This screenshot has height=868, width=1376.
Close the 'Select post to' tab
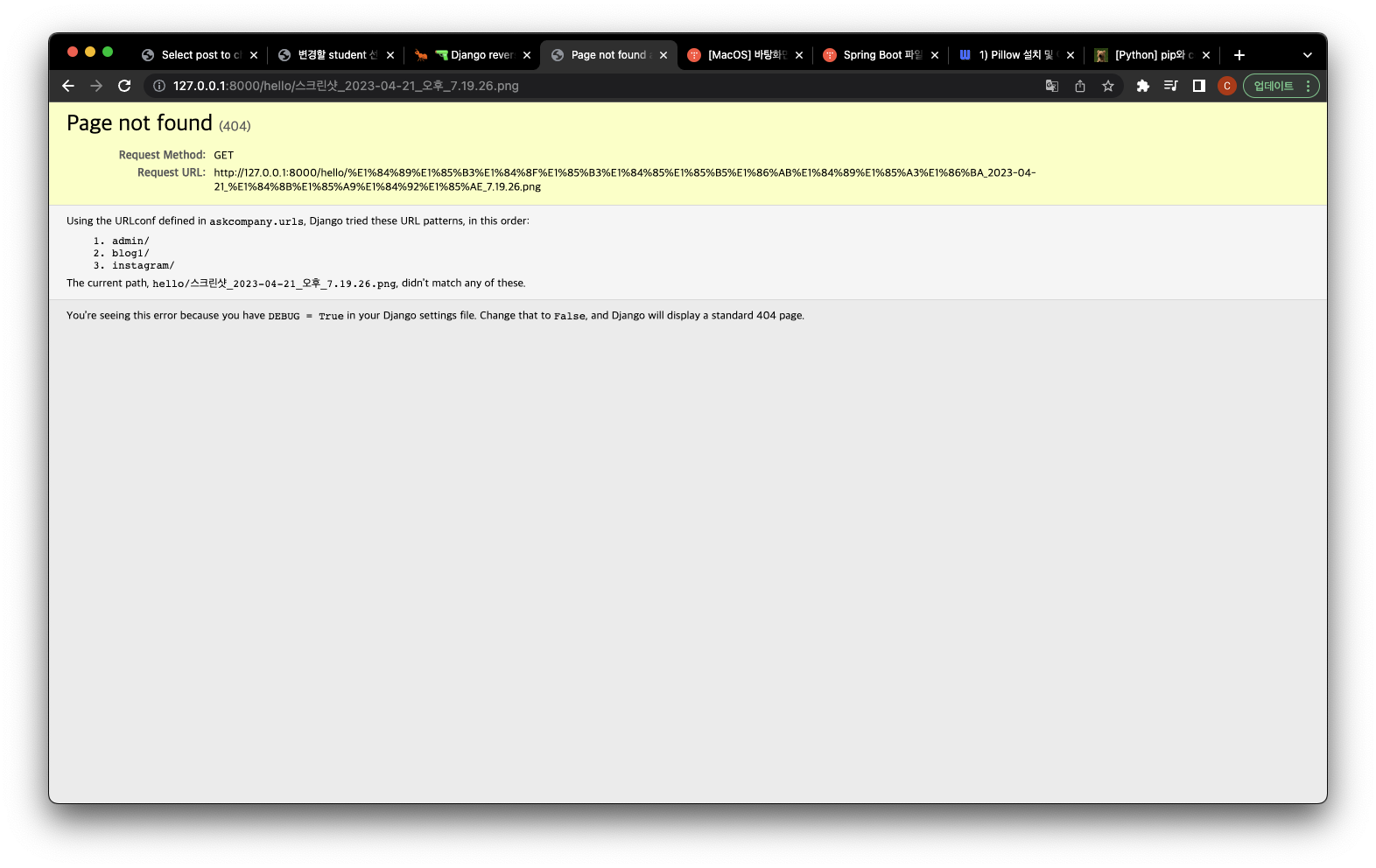(x=254, y=55)
